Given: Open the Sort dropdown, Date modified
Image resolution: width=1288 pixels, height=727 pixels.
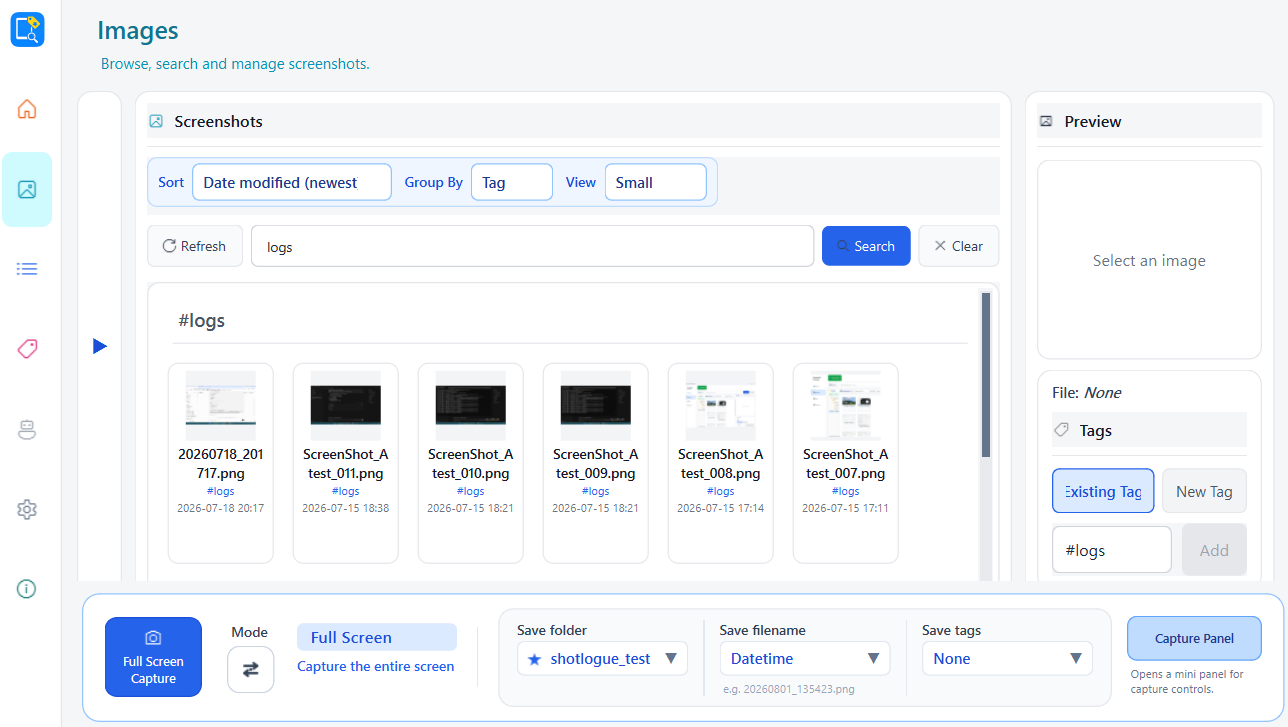Looking at the screenshot, I should pos(291,182).
